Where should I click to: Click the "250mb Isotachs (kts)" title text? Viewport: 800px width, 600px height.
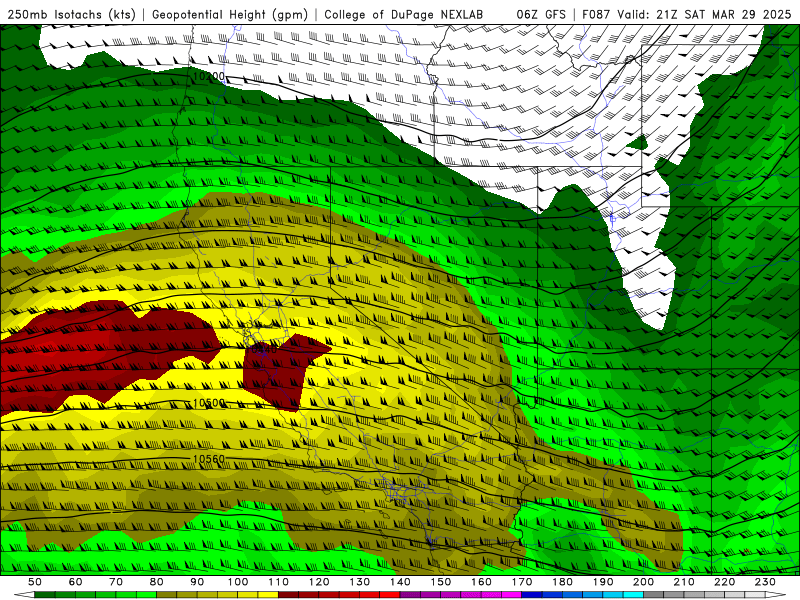[72, 14]
